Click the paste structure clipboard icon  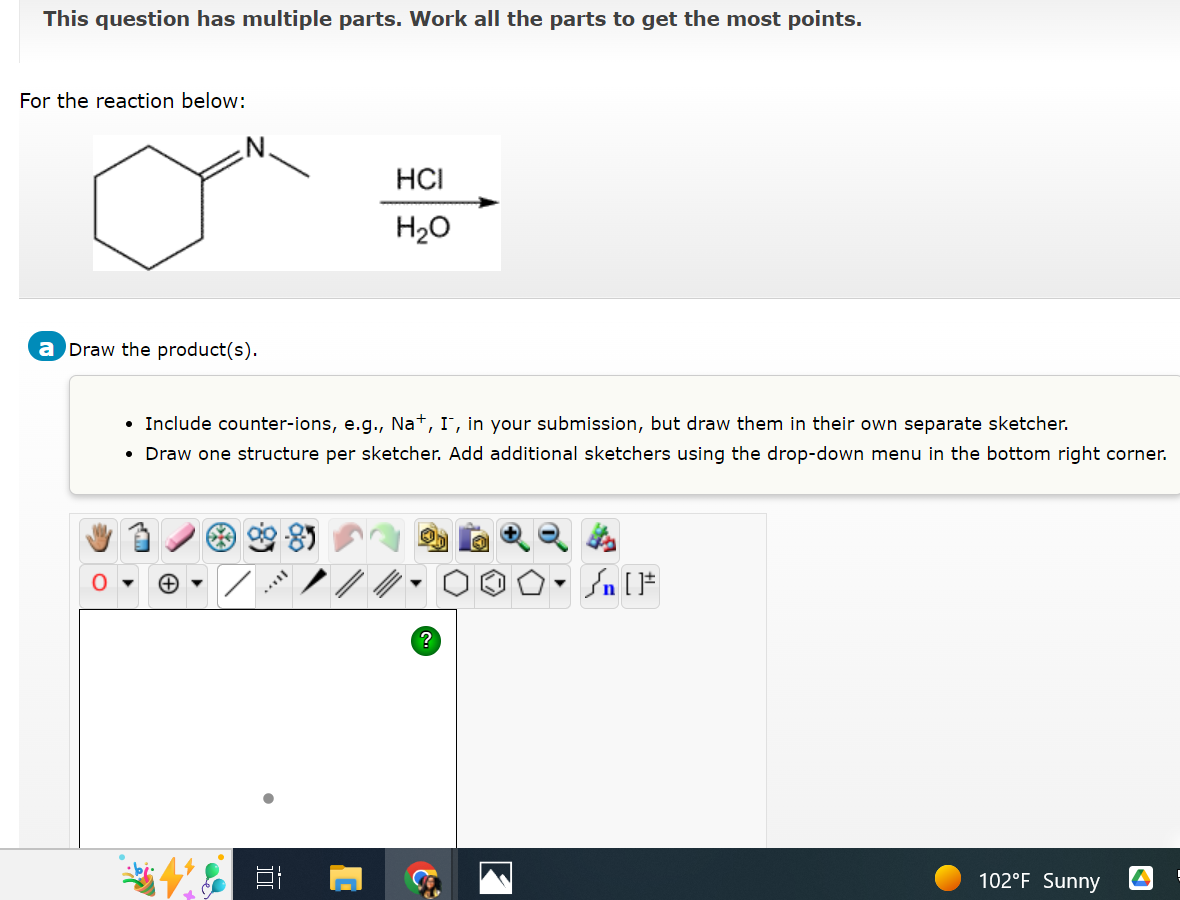(474, 539)
